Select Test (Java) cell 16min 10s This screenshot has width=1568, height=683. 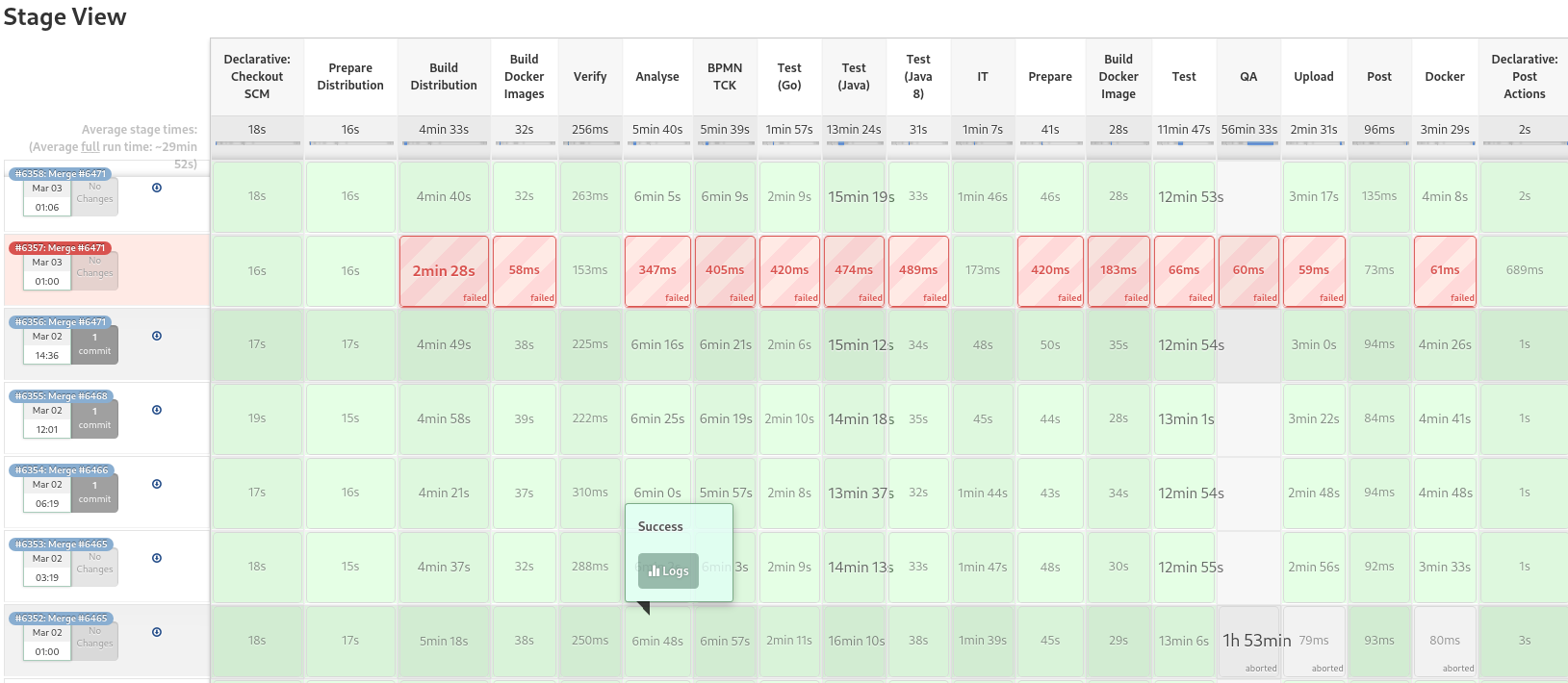click(x=854, y=642)
